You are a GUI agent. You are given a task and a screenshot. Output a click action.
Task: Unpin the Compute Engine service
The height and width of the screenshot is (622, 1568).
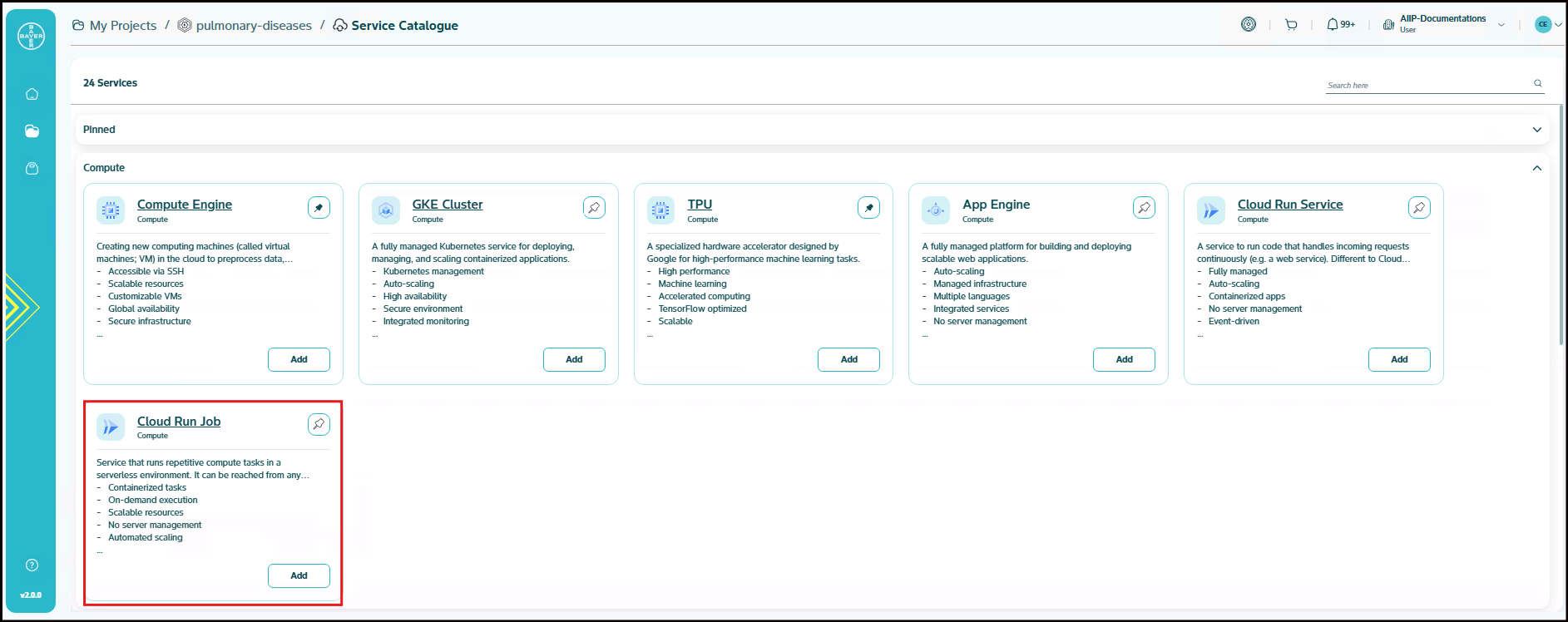(319, 208)
